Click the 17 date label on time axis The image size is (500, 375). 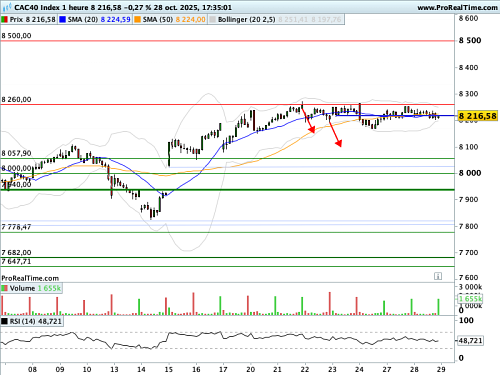tap(223, 369)
